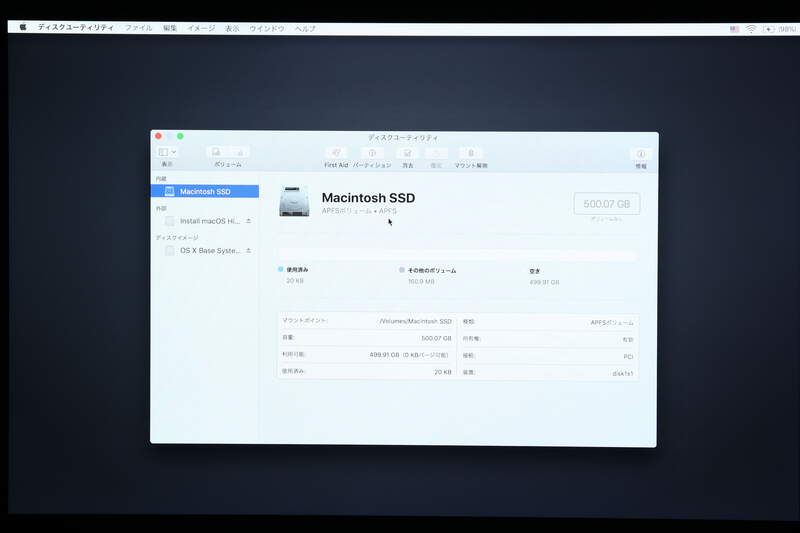Click the disk usage bar
Image resolution: width=800 pixels, height=533 pixels.
pos(458,253)
